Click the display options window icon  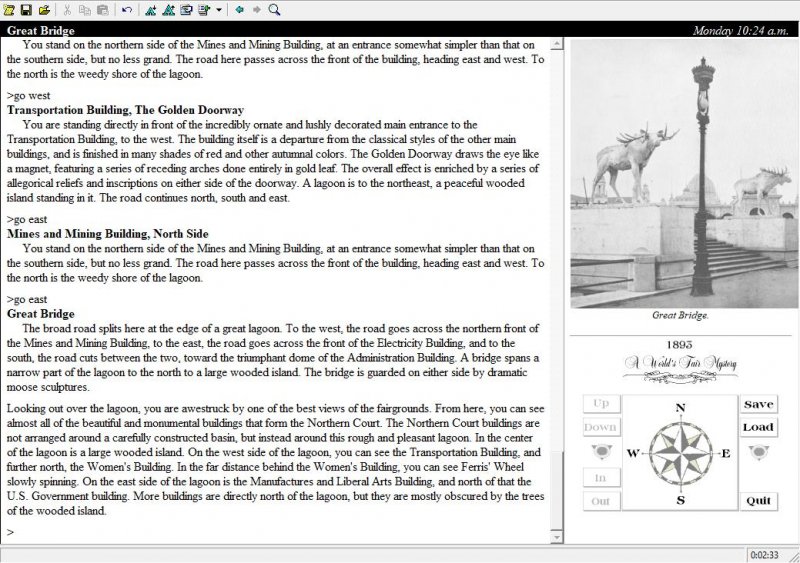coord(186,10)
